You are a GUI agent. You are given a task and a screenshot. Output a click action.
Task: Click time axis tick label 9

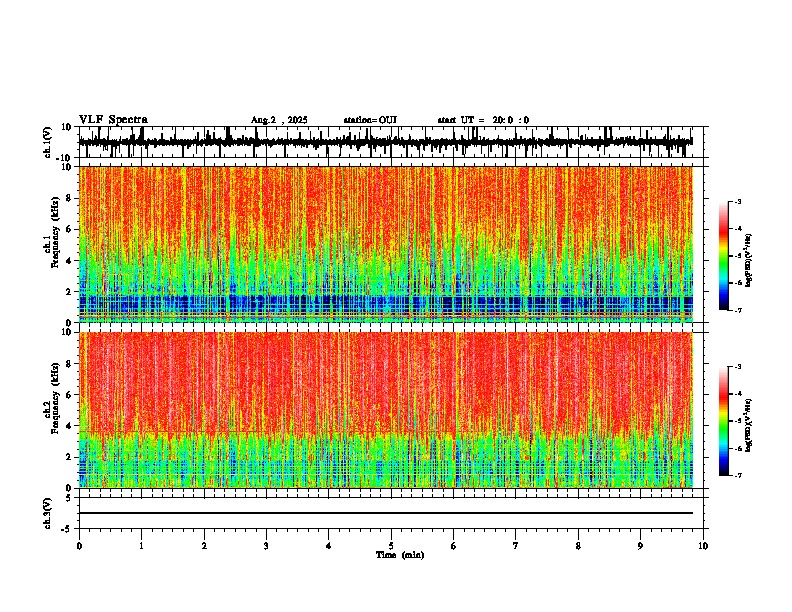tap(640, 546)
